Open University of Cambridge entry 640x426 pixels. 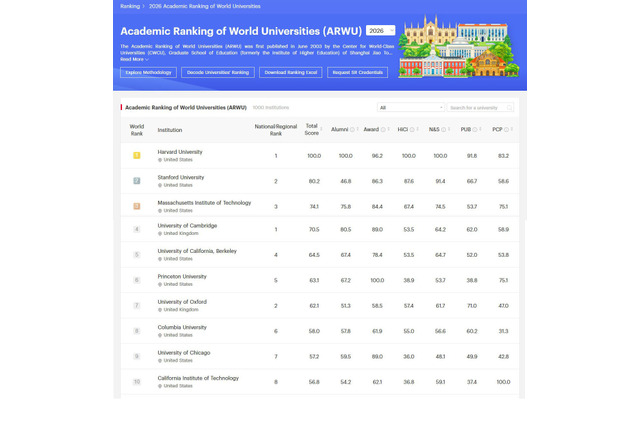pos(187,226)
